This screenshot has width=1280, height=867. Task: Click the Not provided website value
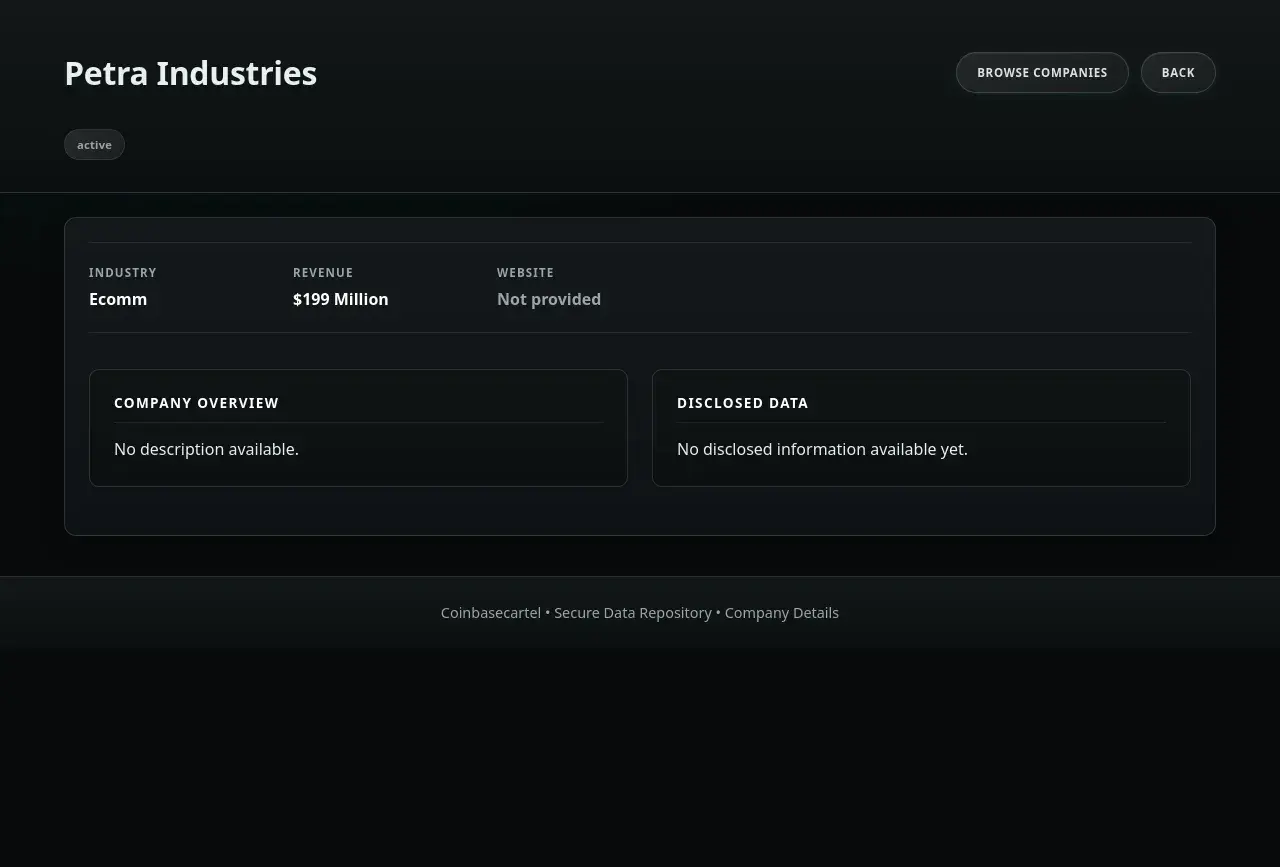pyautogui.click(x=548, y=299)
